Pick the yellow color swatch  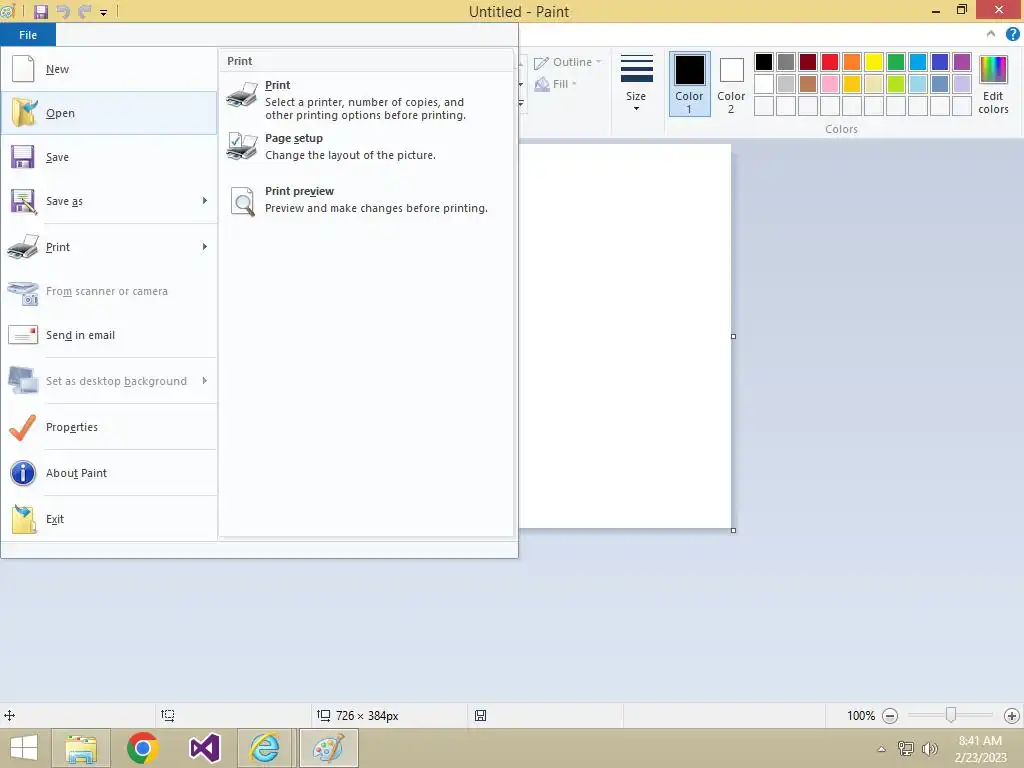click(874, 62)
